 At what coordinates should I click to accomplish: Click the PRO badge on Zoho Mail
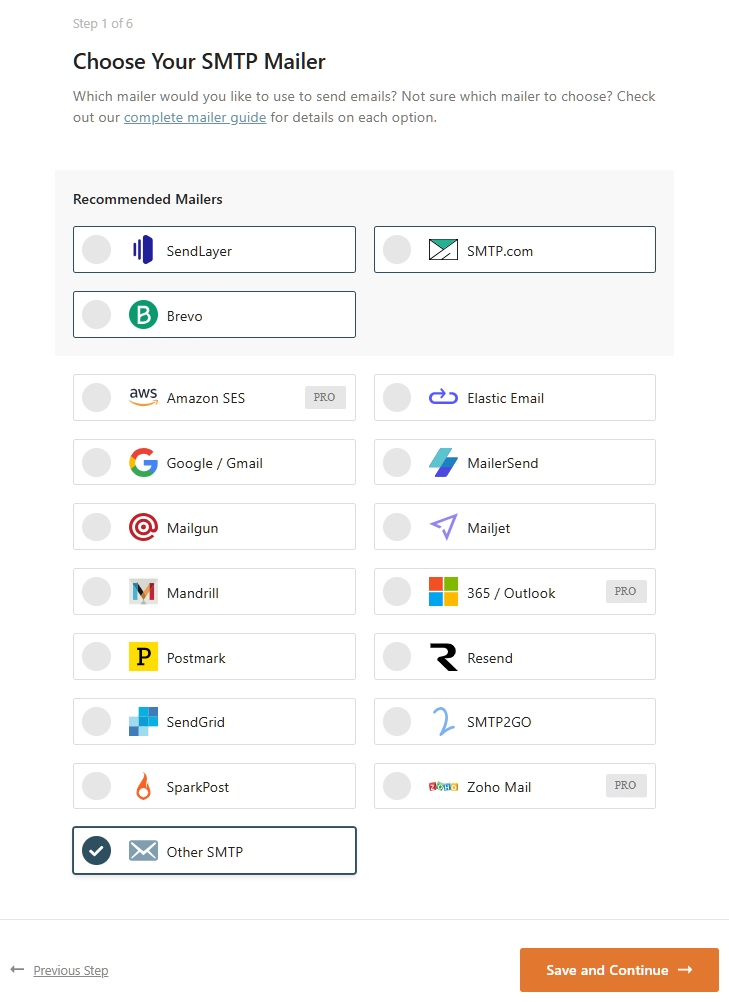pyautogui.click(x=625, y=786)
